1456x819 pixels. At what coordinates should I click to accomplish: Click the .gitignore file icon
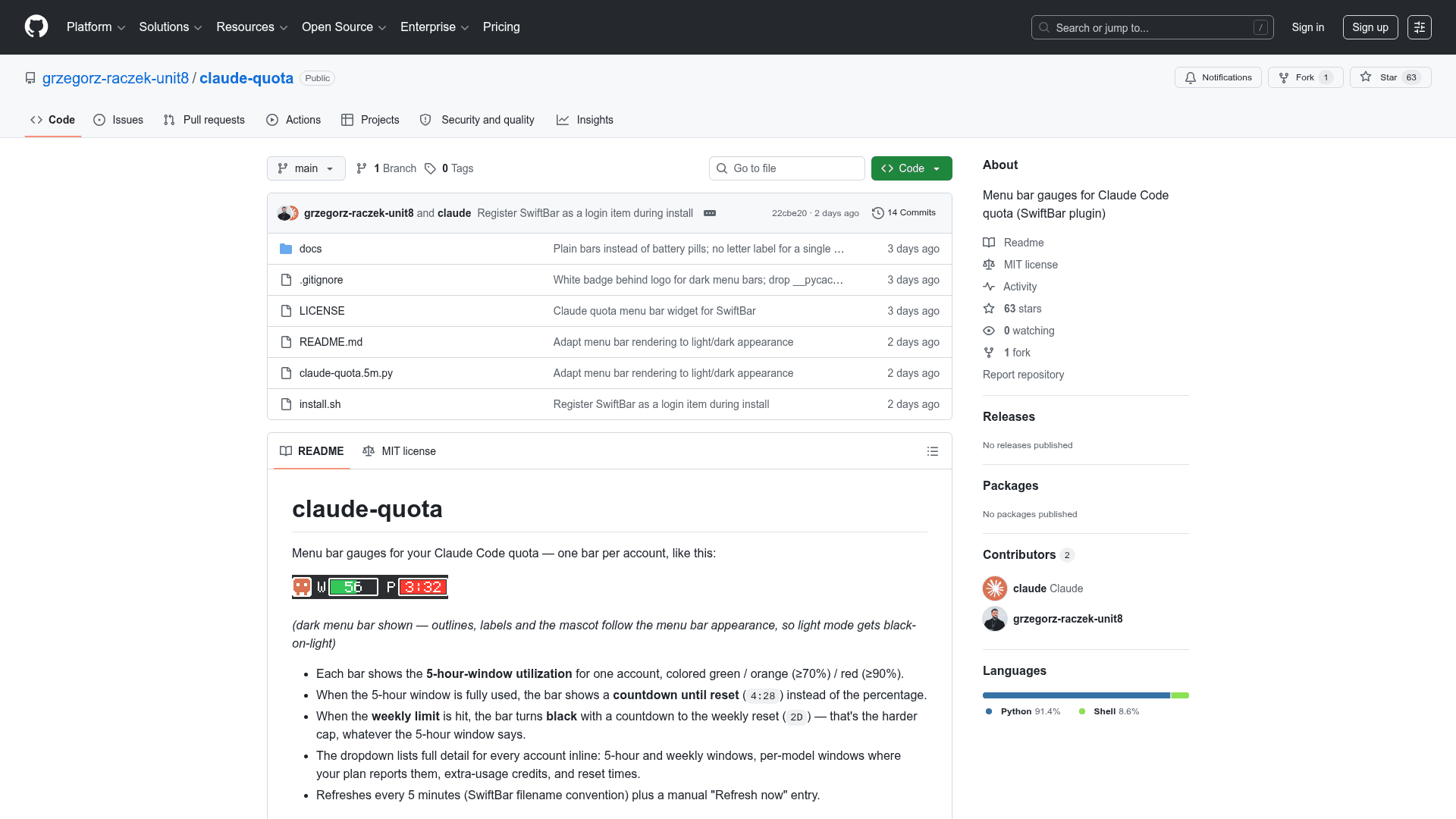click(x=286, y=280)
